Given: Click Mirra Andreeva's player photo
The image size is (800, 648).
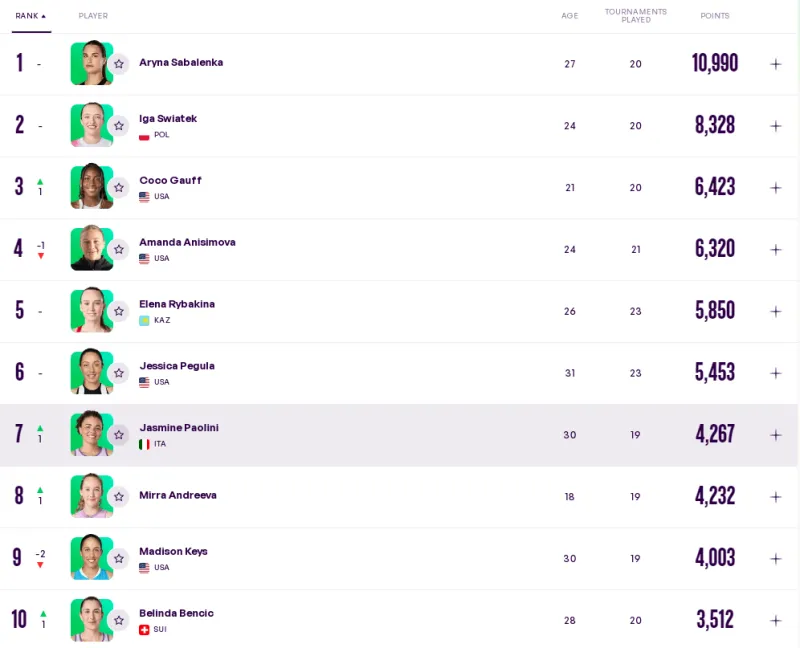Looking at the screenshot, I should coord(90,496).
